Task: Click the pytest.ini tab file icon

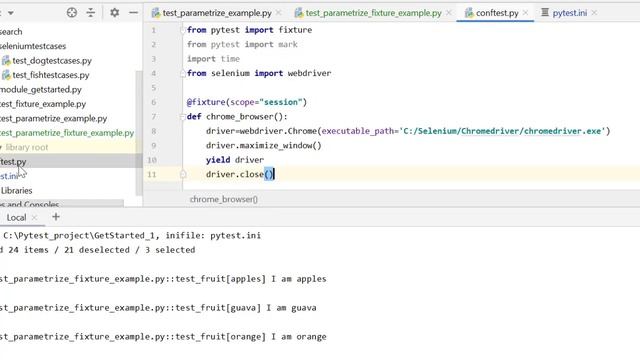Action: click(545, 13)
